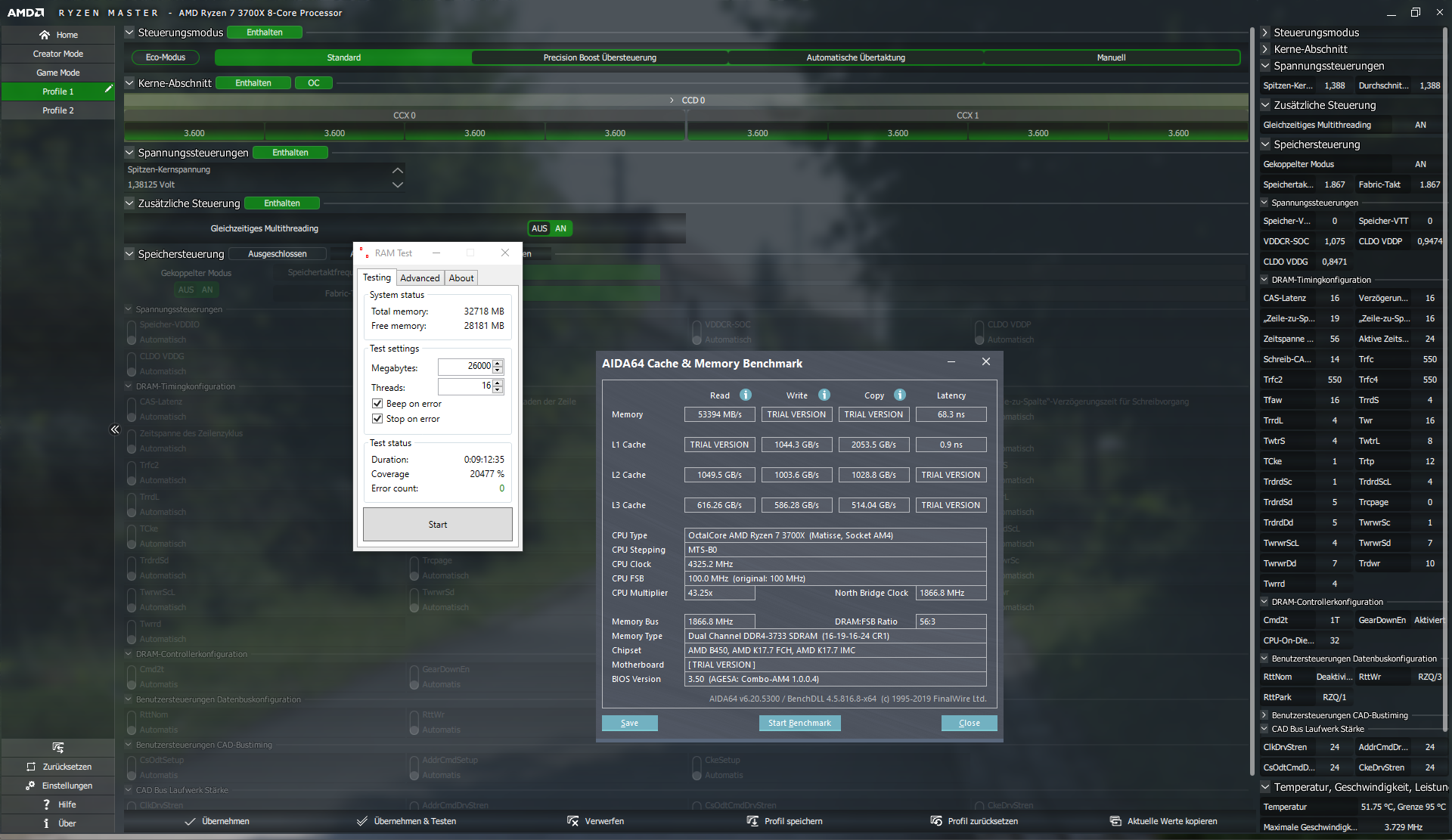
Task: Click the Profil speichern icon
Action: pyautogui.click(x=752, y=821)
